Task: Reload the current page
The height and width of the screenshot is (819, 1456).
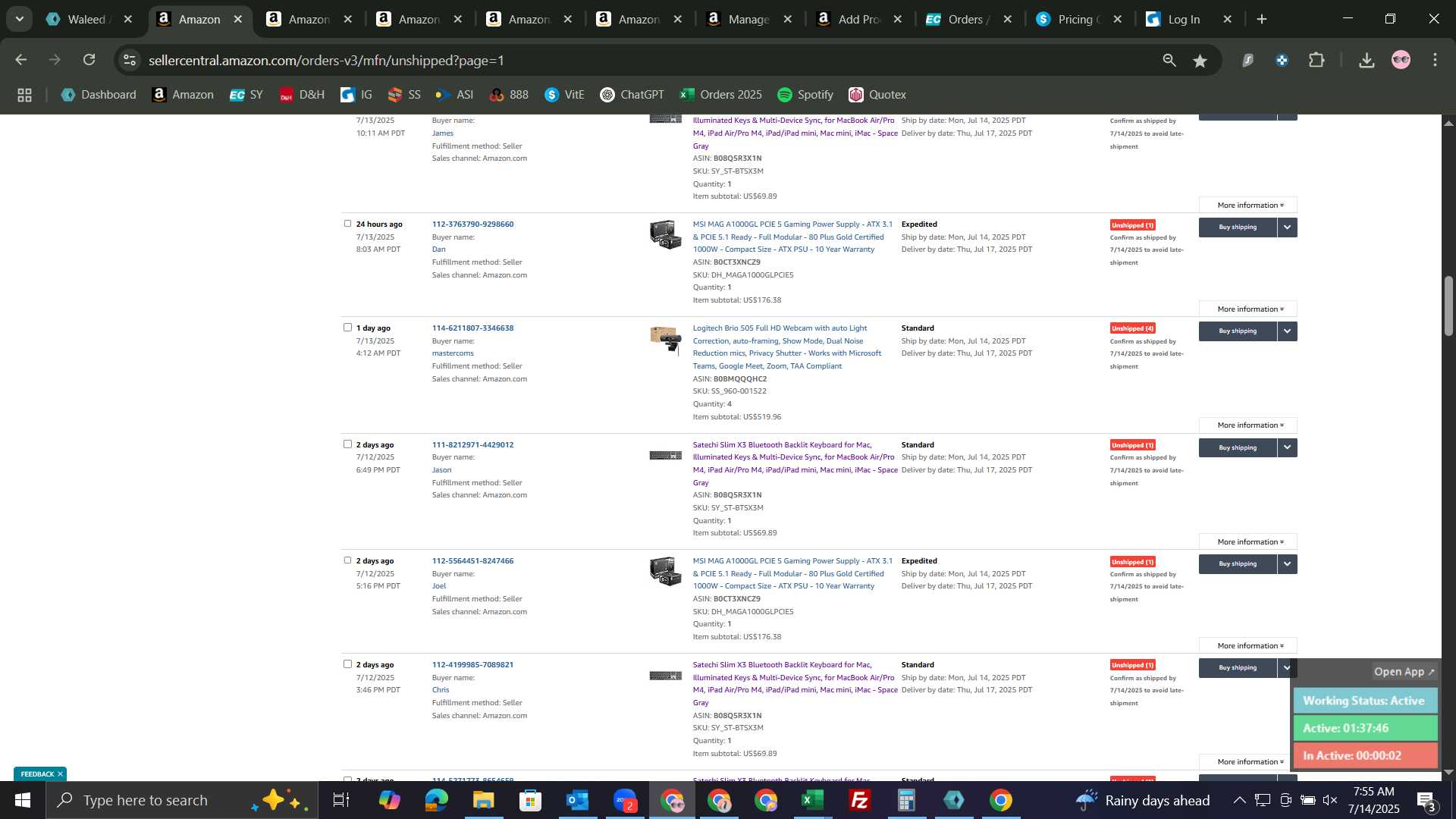Action: click(x=89, y=60)
